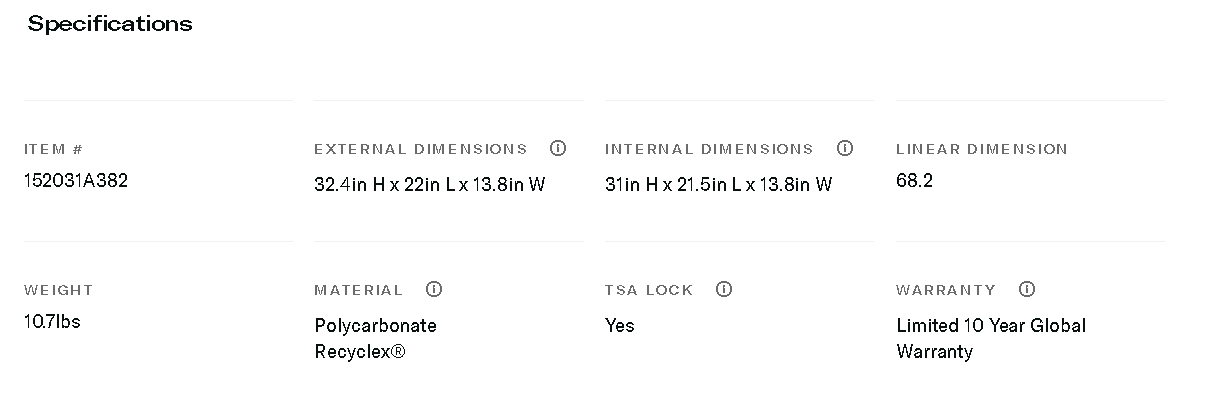
Task: Click the EXTERNAL DIMENSIONS label
Action: point(420,149)
